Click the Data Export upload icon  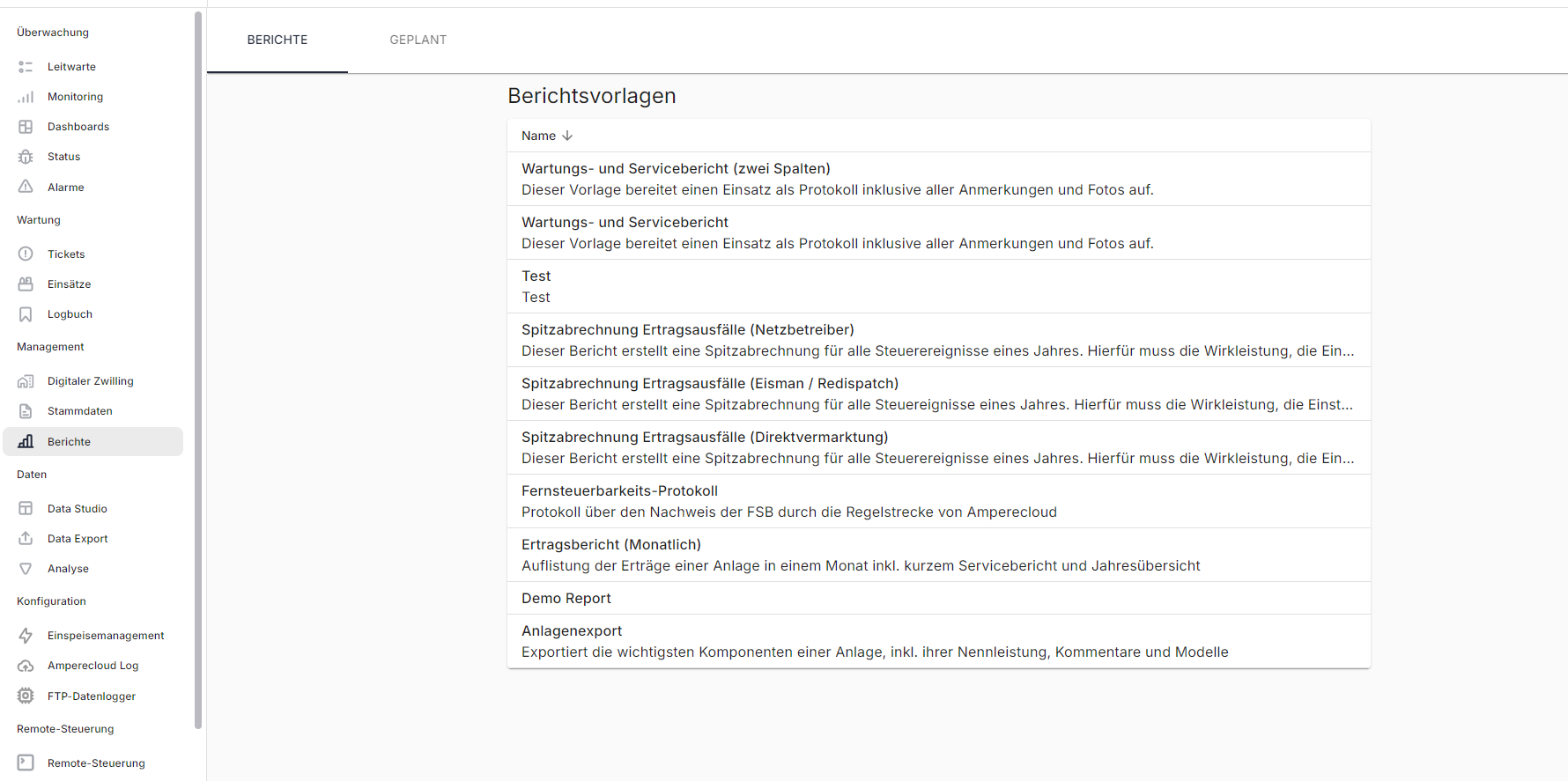pos(26,538)
